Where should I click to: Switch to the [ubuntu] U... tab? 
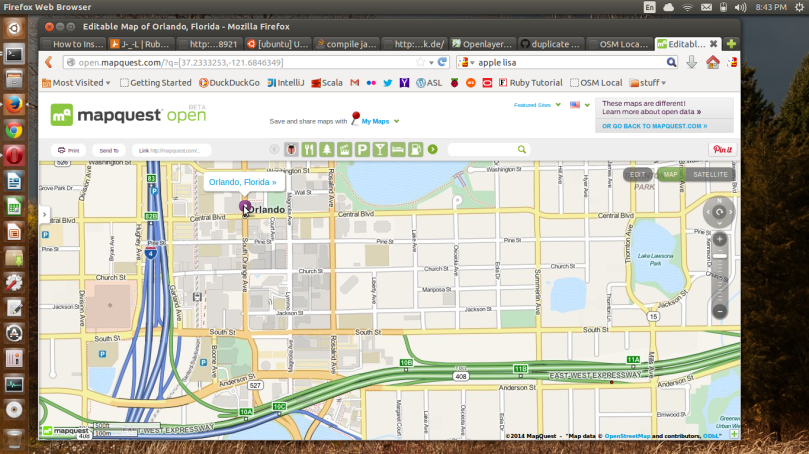coord(277,44)
